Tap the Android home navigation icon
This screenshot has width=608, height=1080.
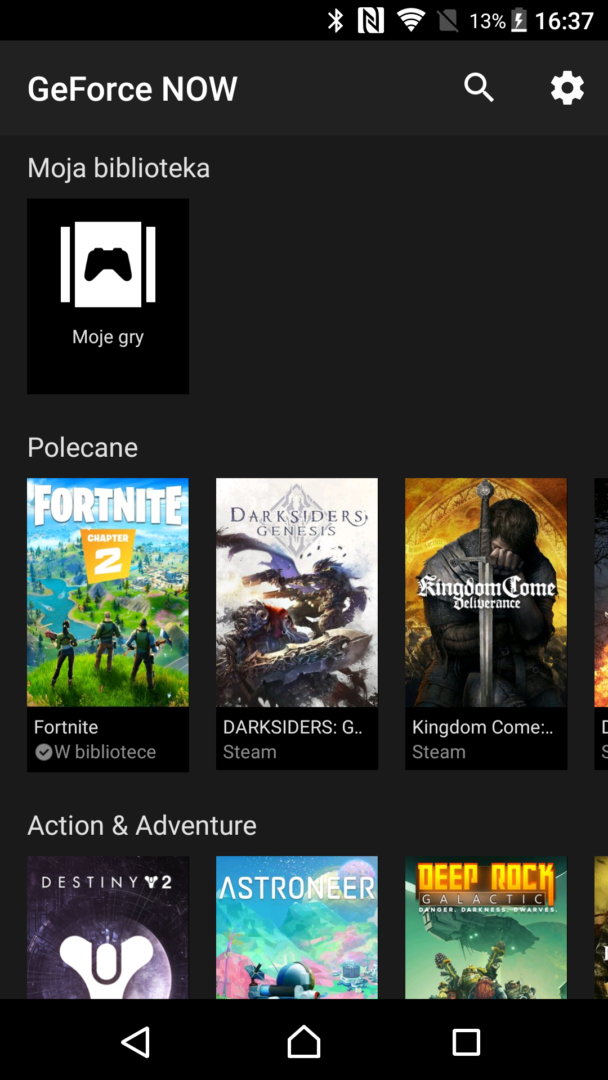[x=304, y=1042]
